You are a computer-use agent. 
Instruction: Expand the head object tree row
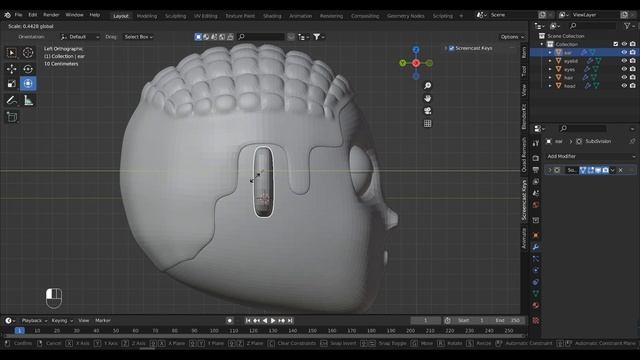550,86
